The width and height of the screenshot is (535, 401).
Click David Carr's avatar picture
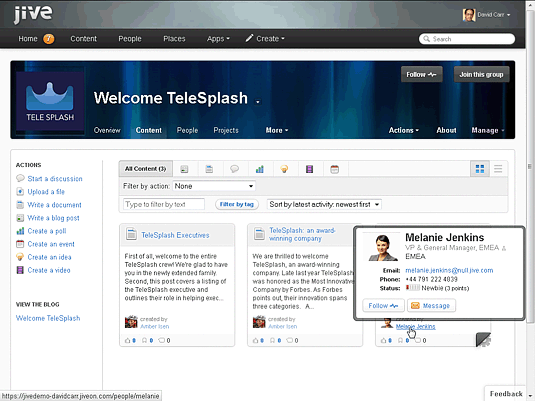click(469, 15)
